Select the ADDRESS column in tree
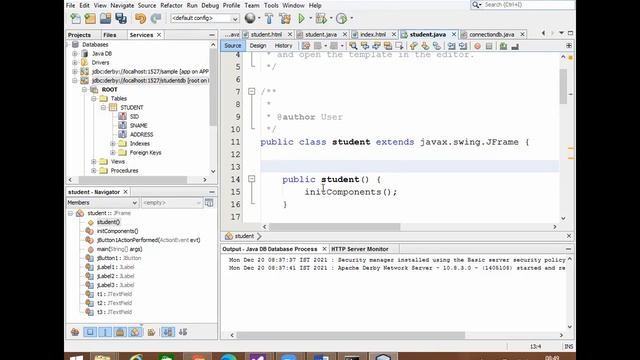This screenshot has height=360, width=640. [x=141, y=134]
